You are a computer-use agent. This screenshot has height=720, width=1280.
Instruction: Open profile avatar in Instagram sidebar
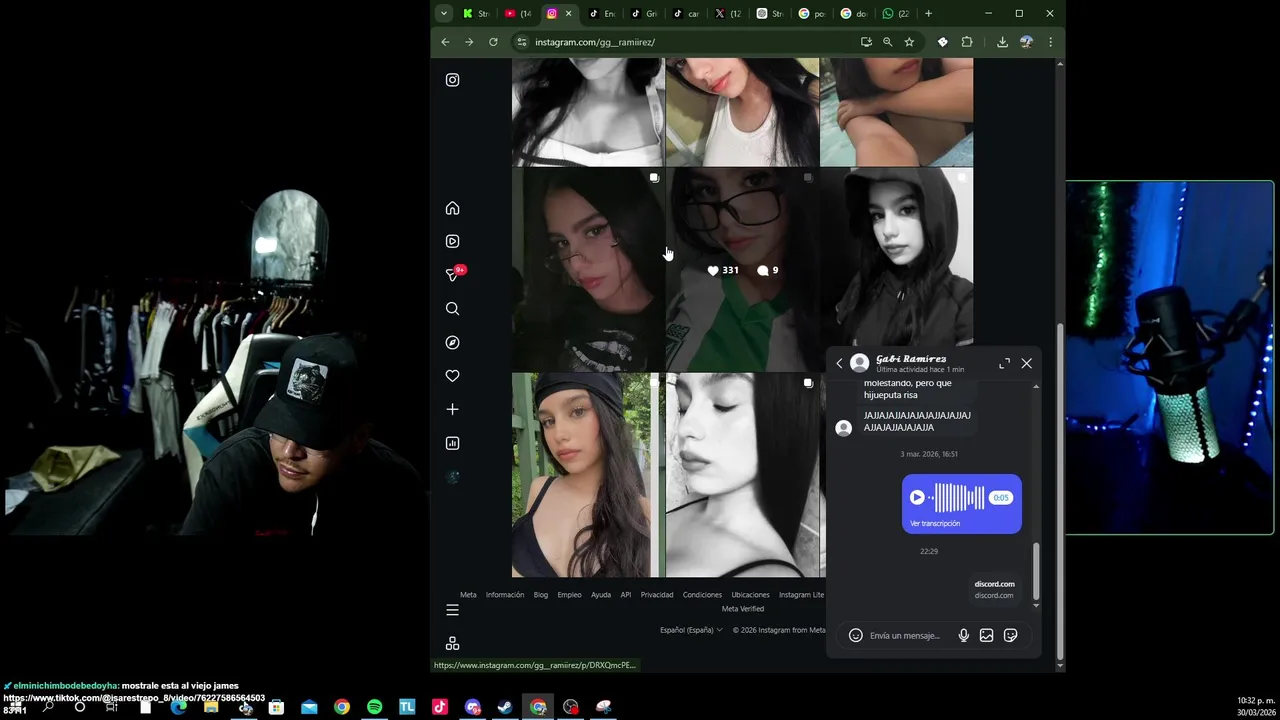[452, 477]
